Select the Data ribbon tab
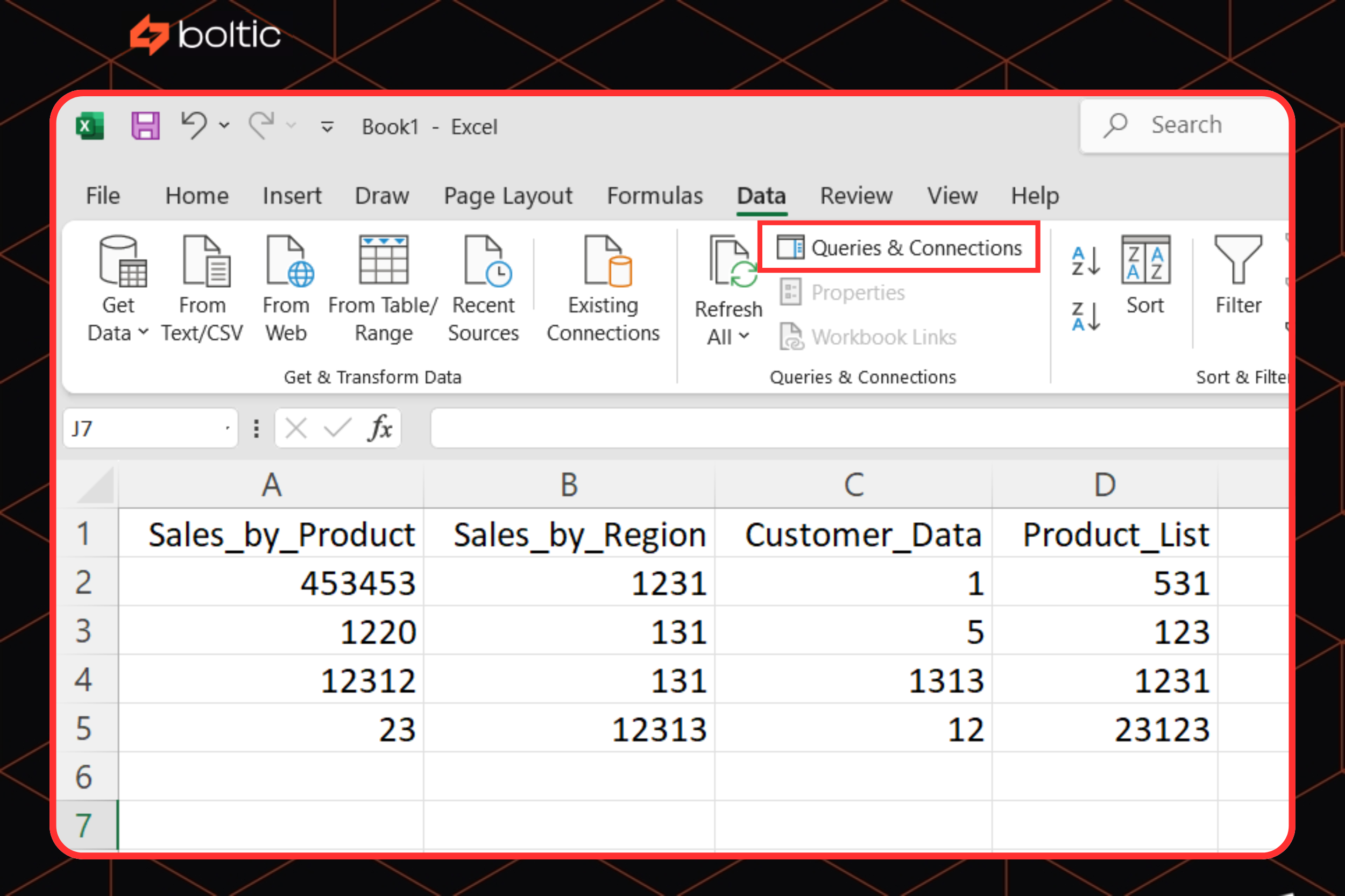 761,196
